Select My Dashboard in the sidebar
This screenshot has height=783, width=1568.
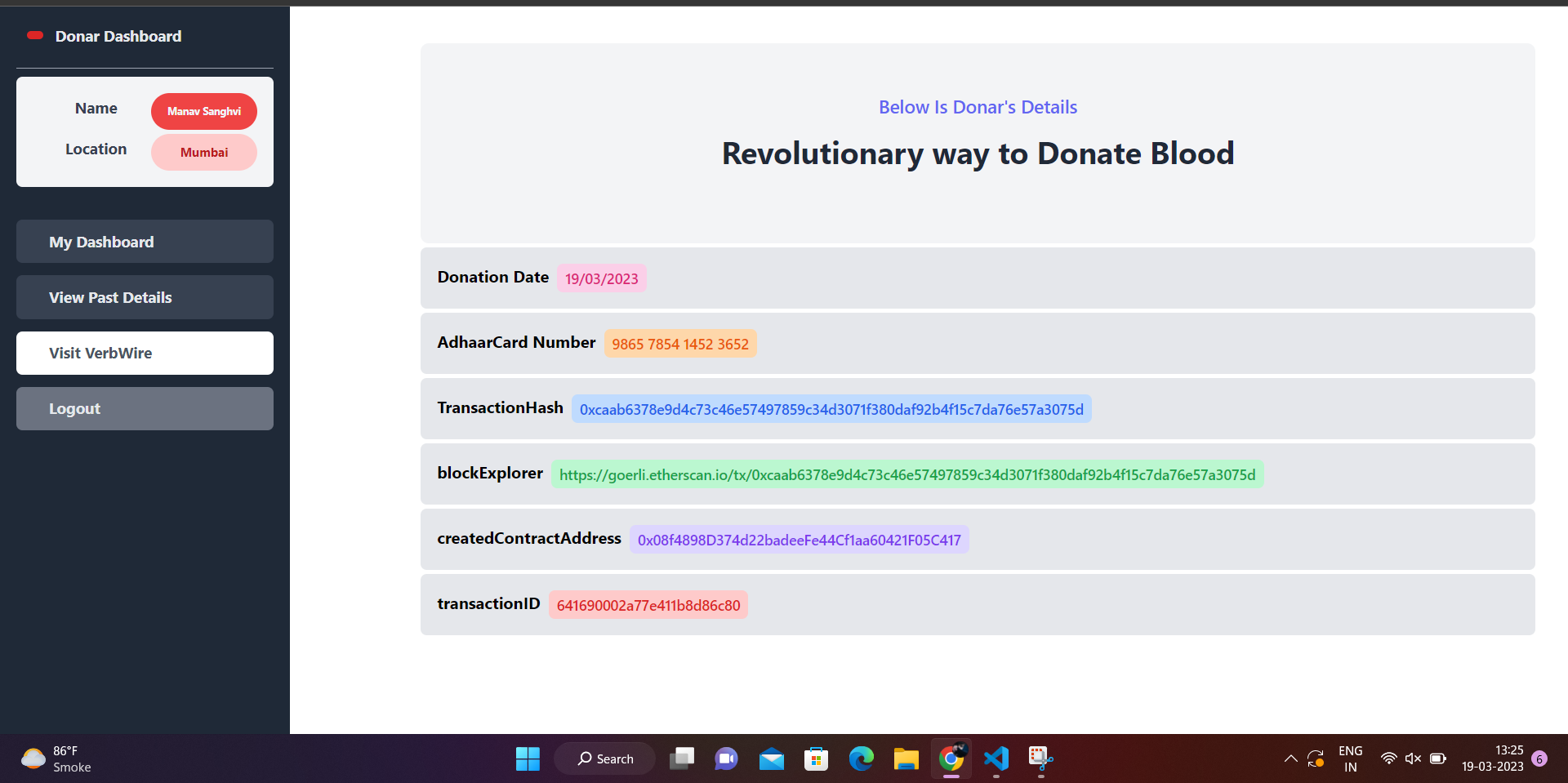[145, 241]
